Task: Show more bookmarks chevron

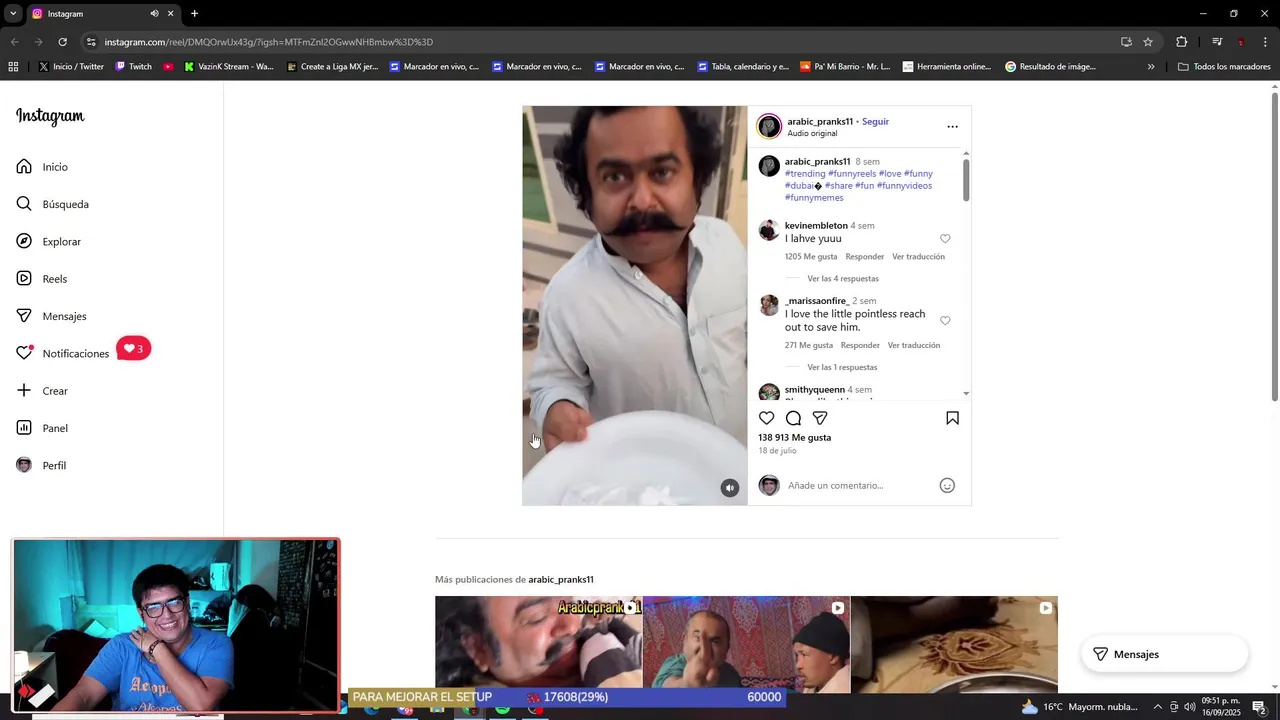Action: 1151,67
